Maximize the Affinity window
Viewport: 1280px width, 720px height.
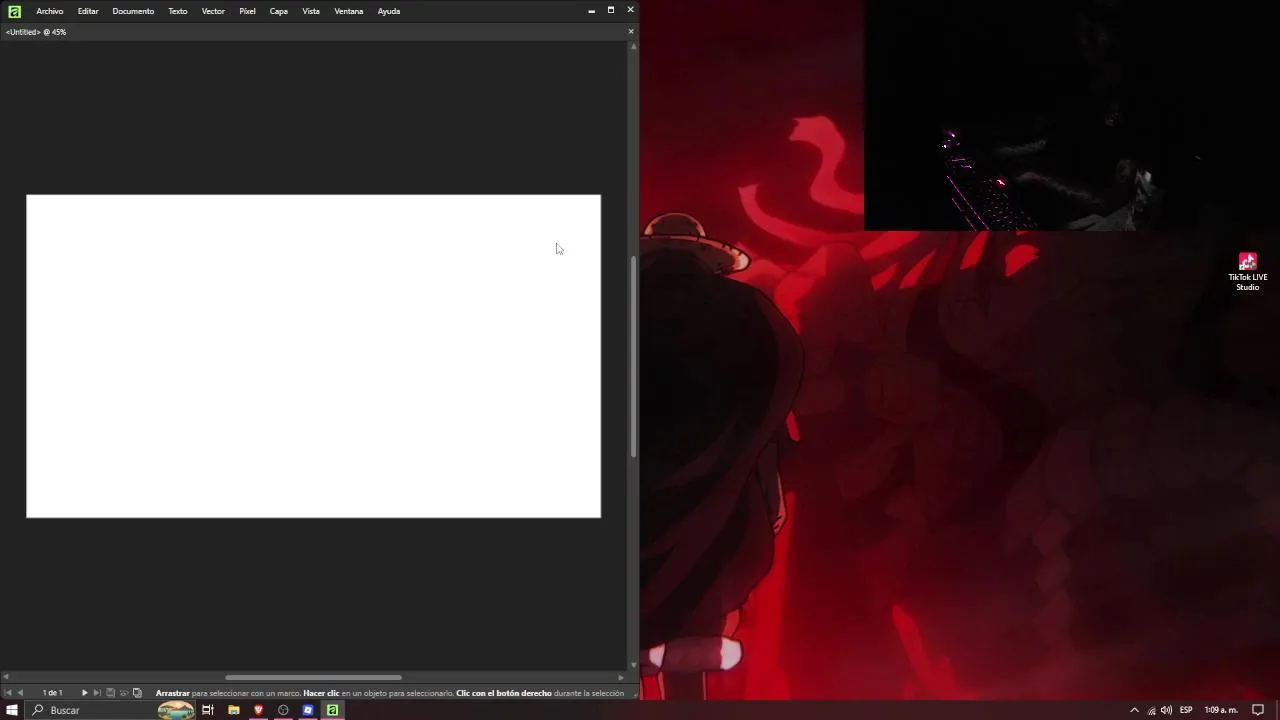611,10
